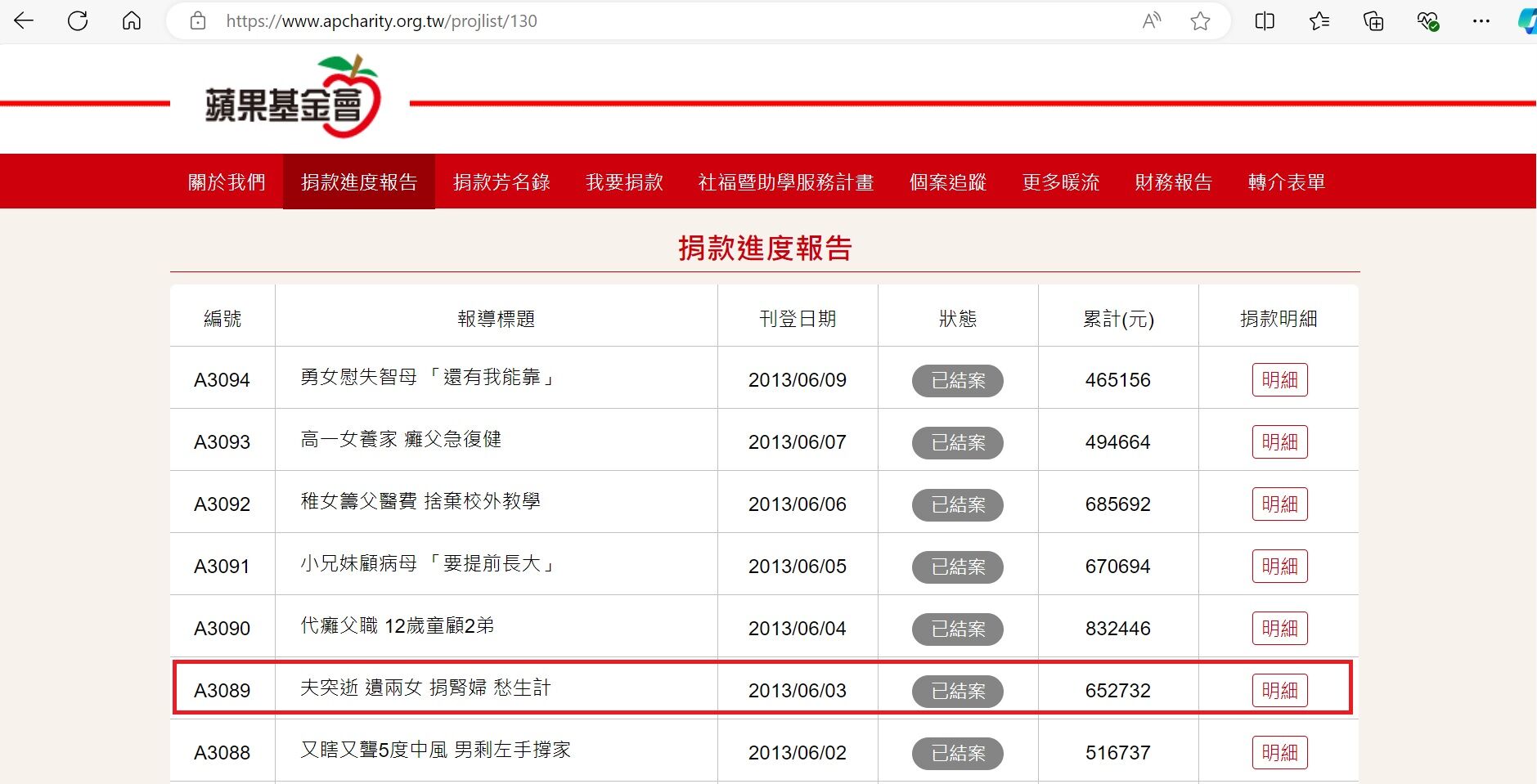Click title 代癱父職 12歲童顧2弟
Image resolution: width=1537 pixels, height=784 pixels.
(398, 625)
